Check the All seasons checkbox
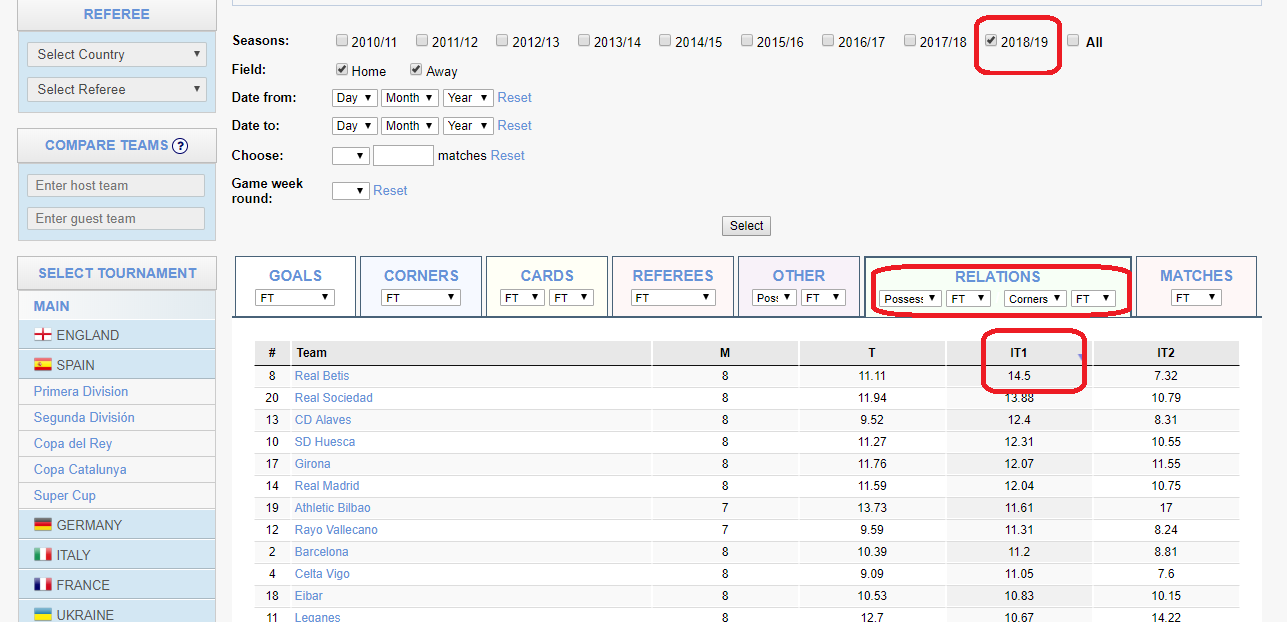 pos(1073,41)
